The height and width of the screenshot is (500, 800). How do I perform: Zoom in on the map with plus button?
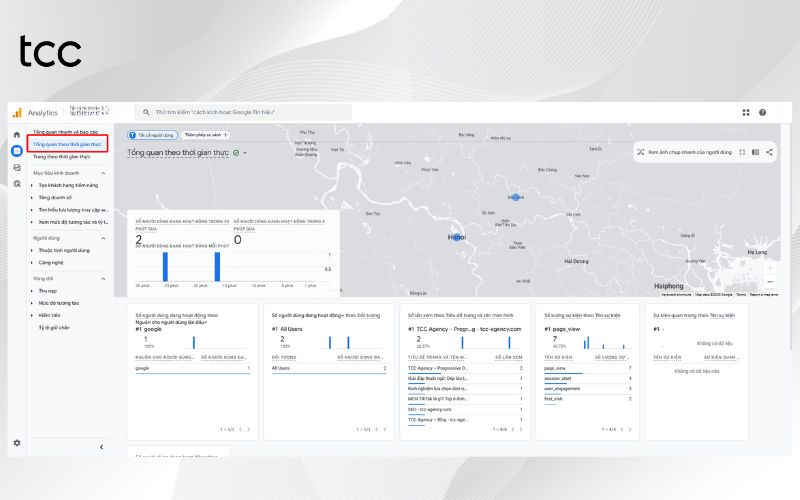(770, 268)
